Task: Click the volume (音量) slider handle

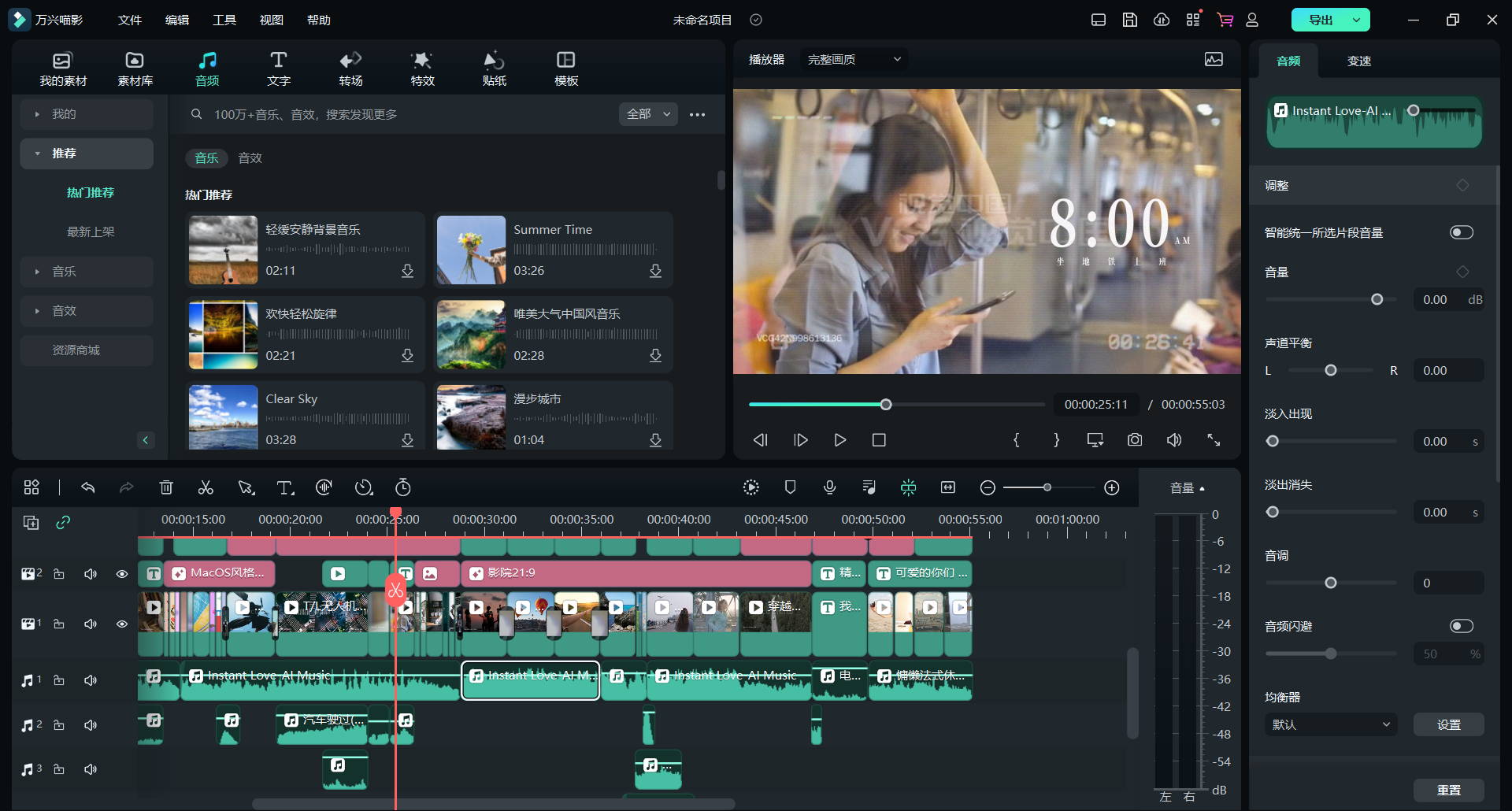Action: tap(1377, 299)
